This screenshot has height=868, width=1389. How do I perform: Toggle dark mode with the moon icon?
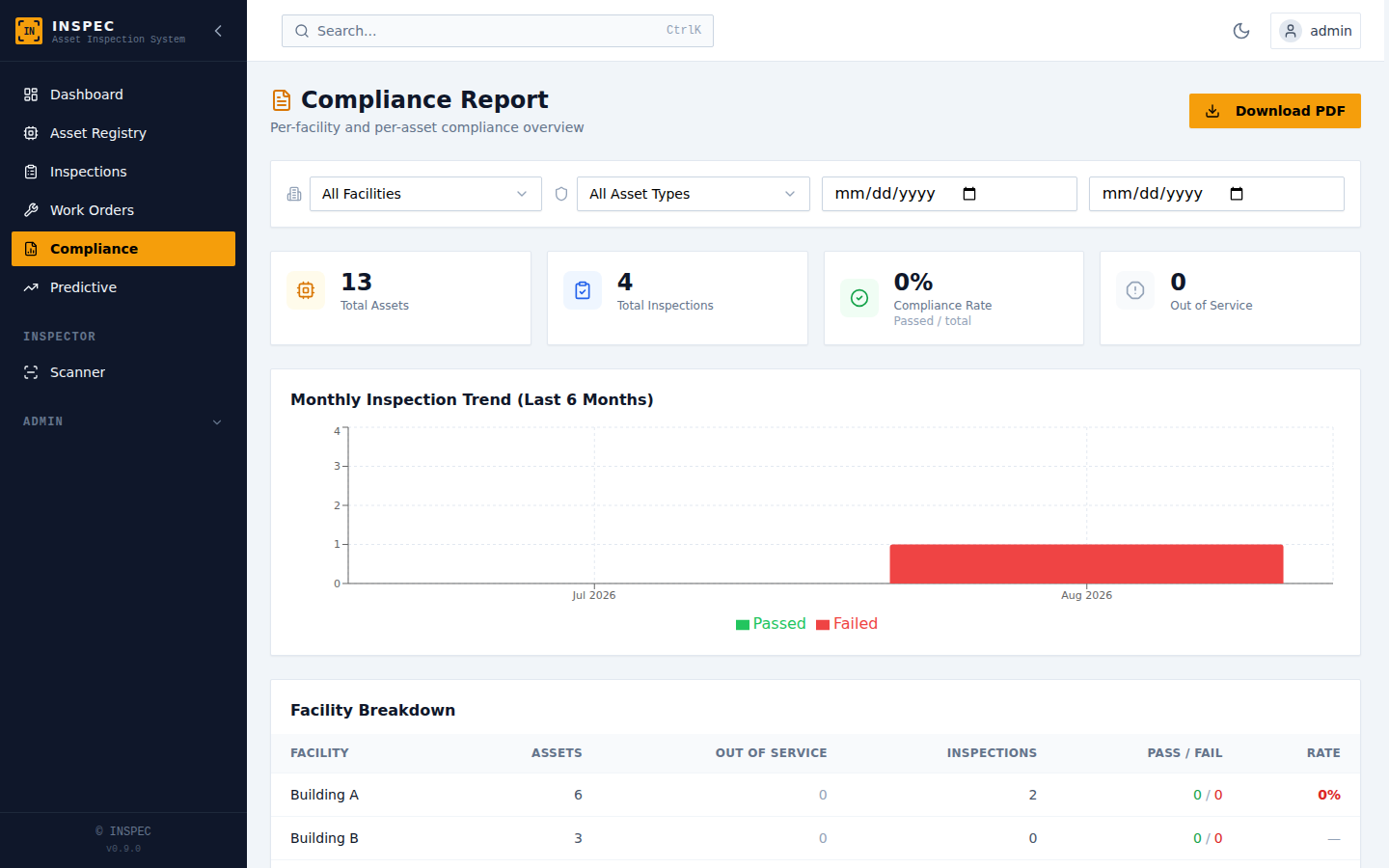click(1241, 31)
